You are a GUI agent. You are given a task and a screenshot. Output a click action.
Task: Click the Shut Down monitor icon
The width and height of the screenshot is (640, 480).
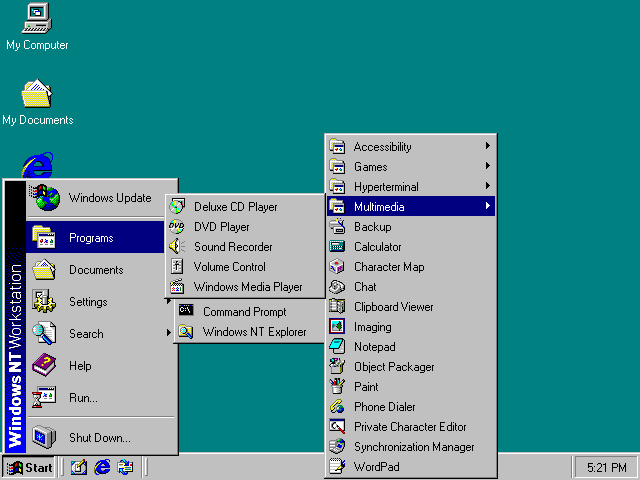click(44, 437)
